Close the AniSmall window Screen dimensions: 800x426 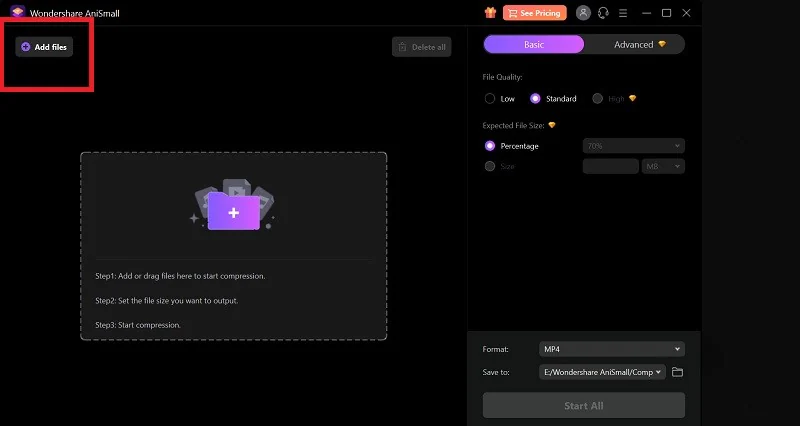tap(686, 13)
